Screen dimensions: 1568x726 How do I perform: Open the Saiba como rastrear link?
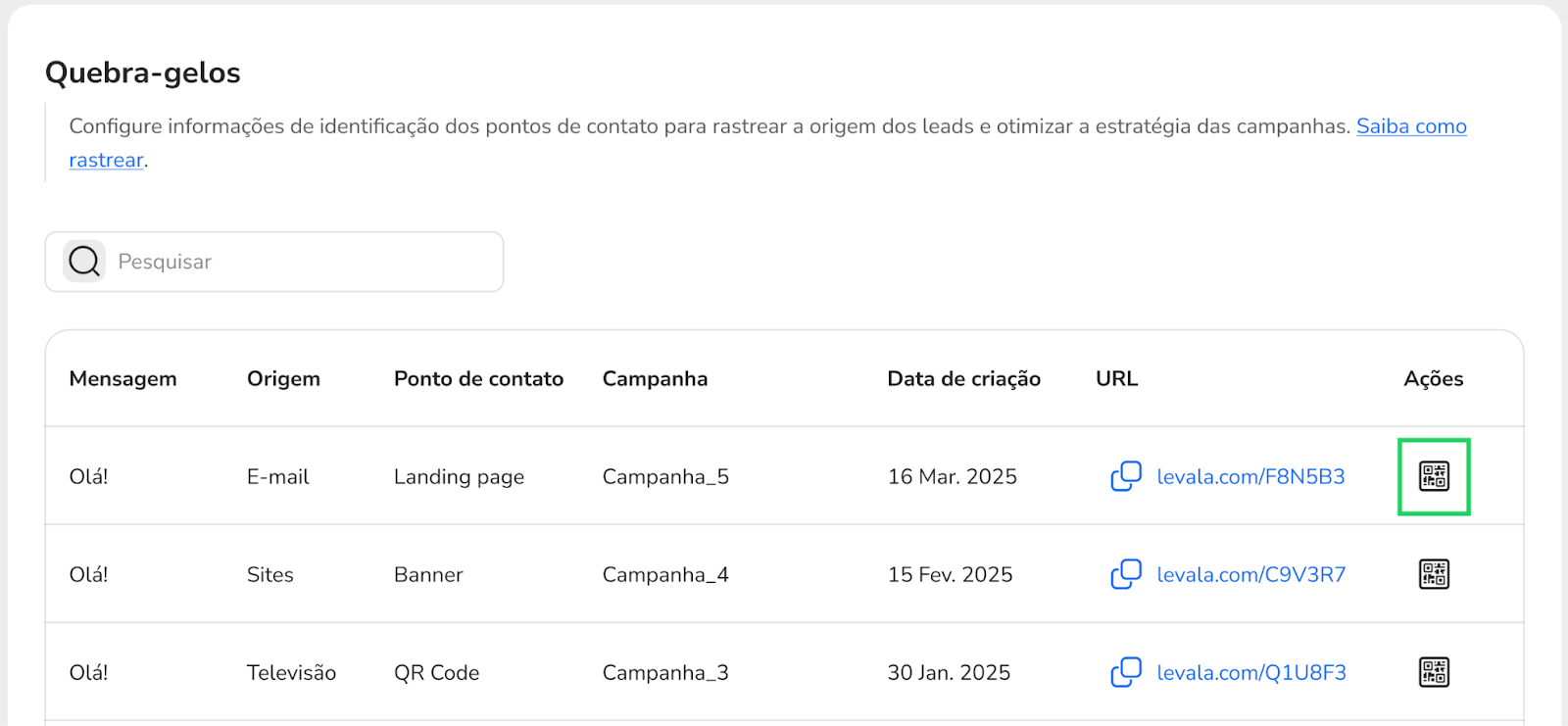click(1411, 126)
